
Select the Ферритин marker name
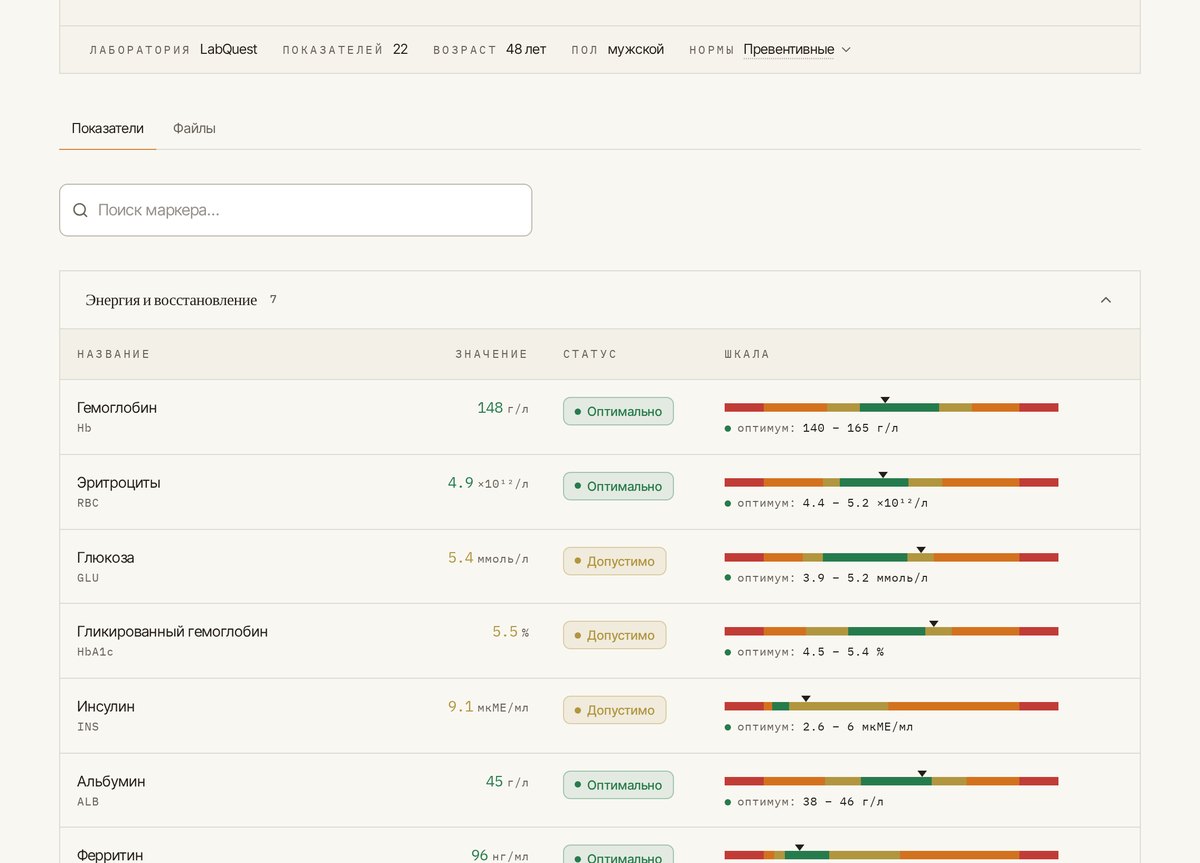[110, 855]
